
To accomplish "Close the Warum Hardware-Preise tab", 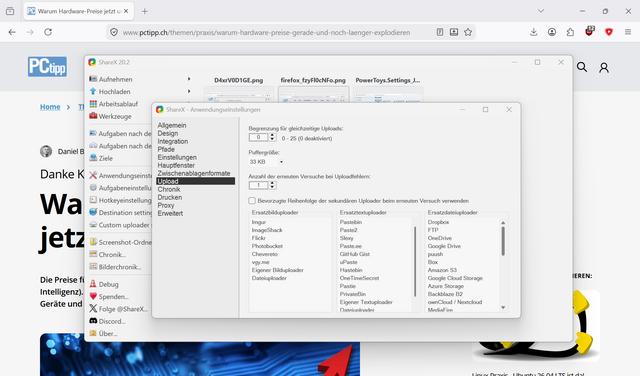I will click(126, 11).
